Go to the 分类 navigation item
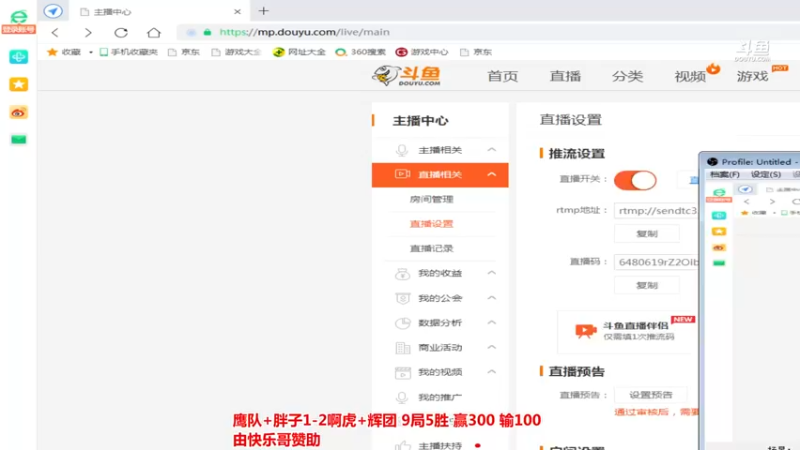 point(628,76)
